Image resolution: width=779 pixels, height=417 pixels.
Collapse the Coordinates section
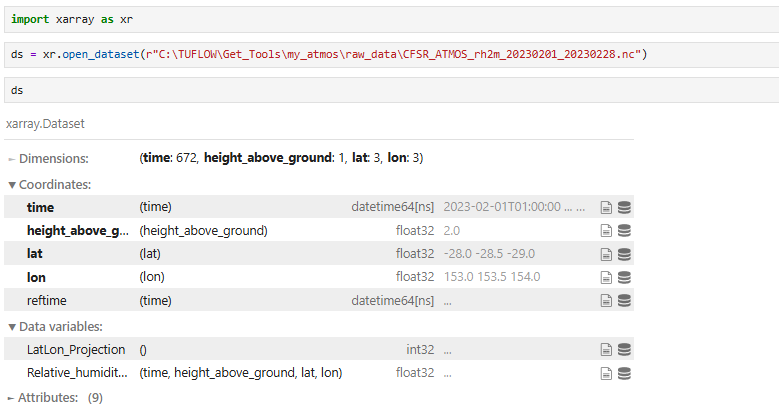pos(50,184)
